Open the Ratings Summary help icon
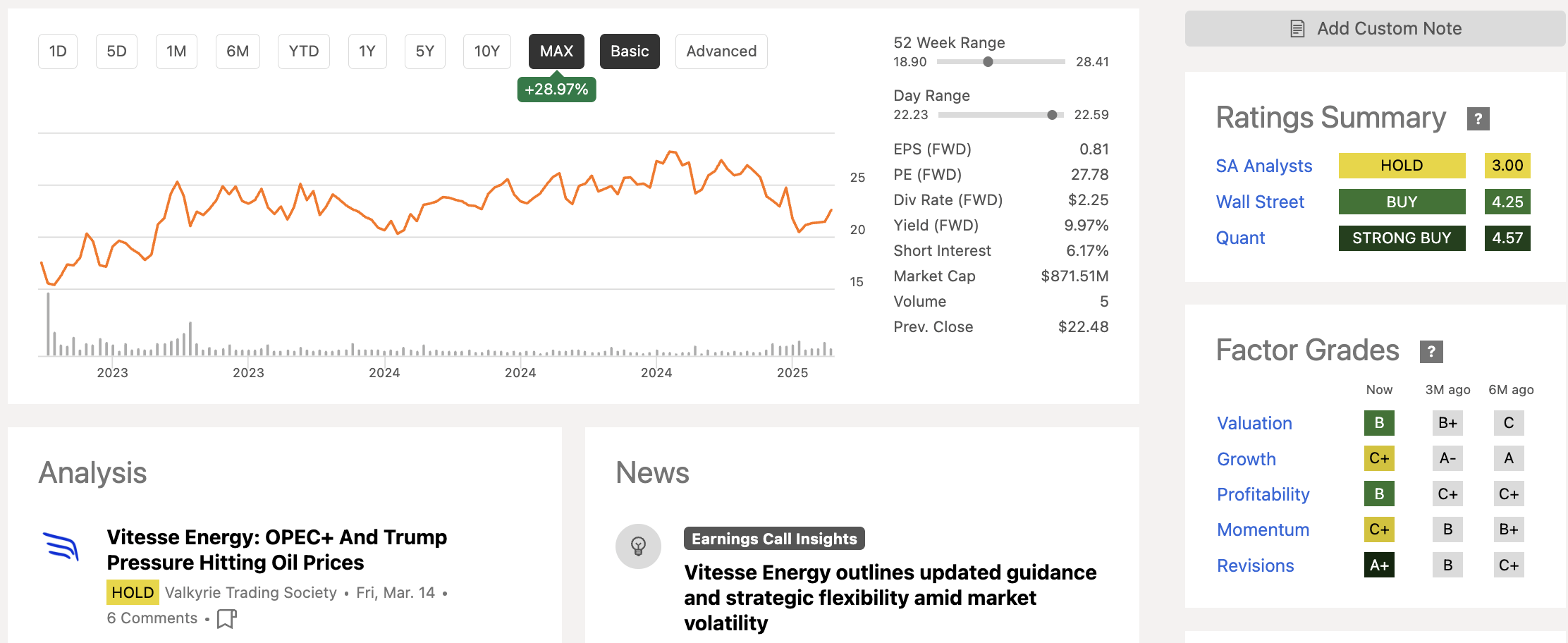Screen dimensions: 1568x643 coord(1478,118)
